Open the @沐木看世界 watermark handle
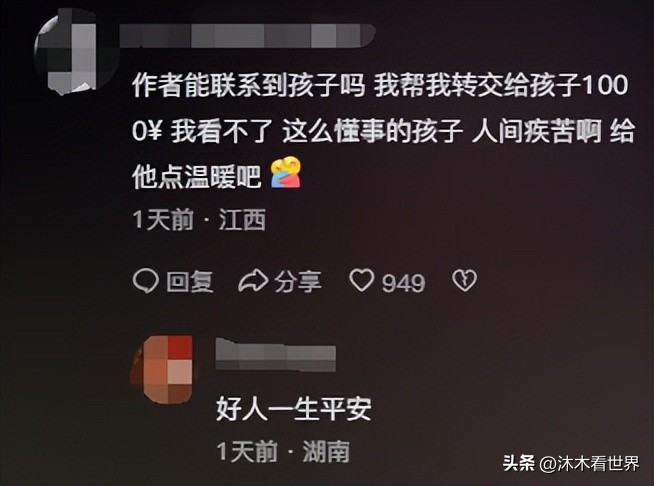The height and width of the screenshot is (486, 654). point(589,463)
